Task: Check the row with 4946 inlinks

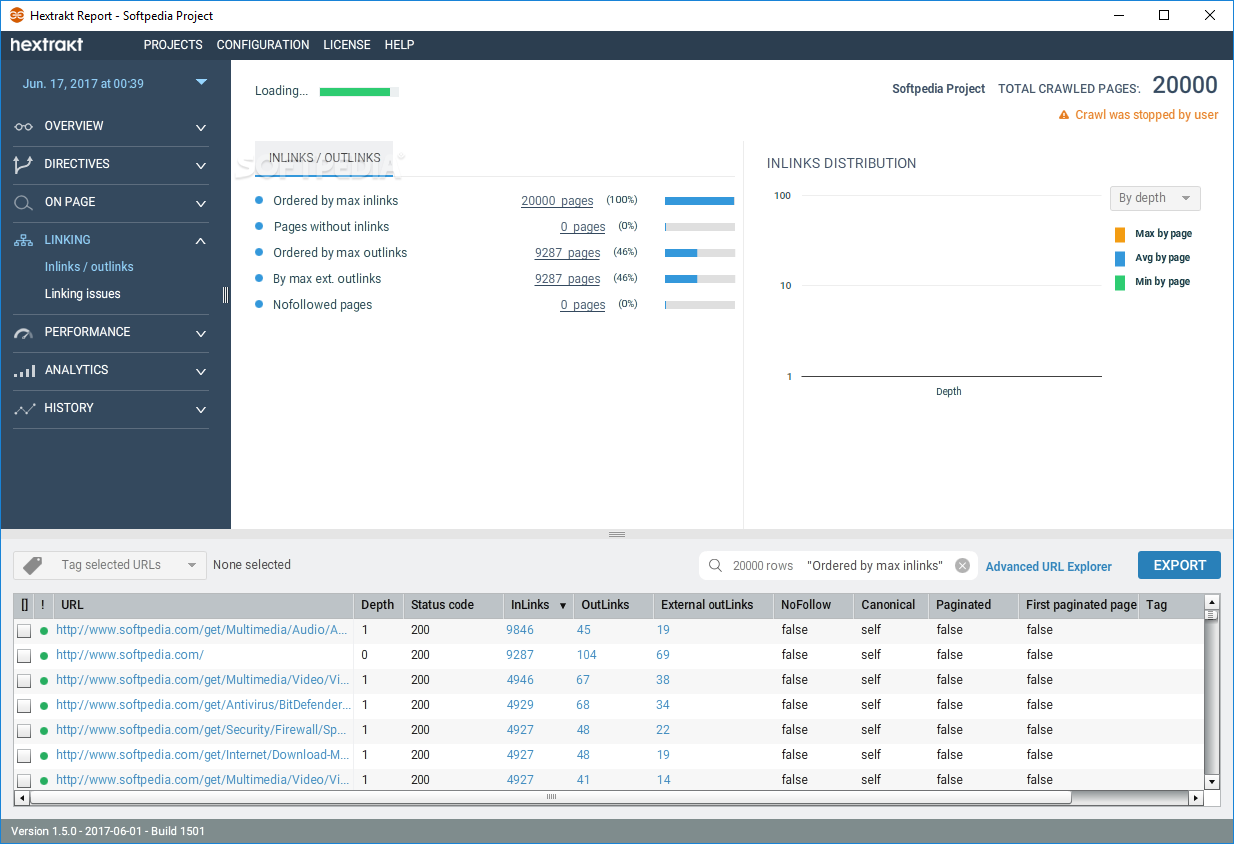Action: click(x=24, y=681)
